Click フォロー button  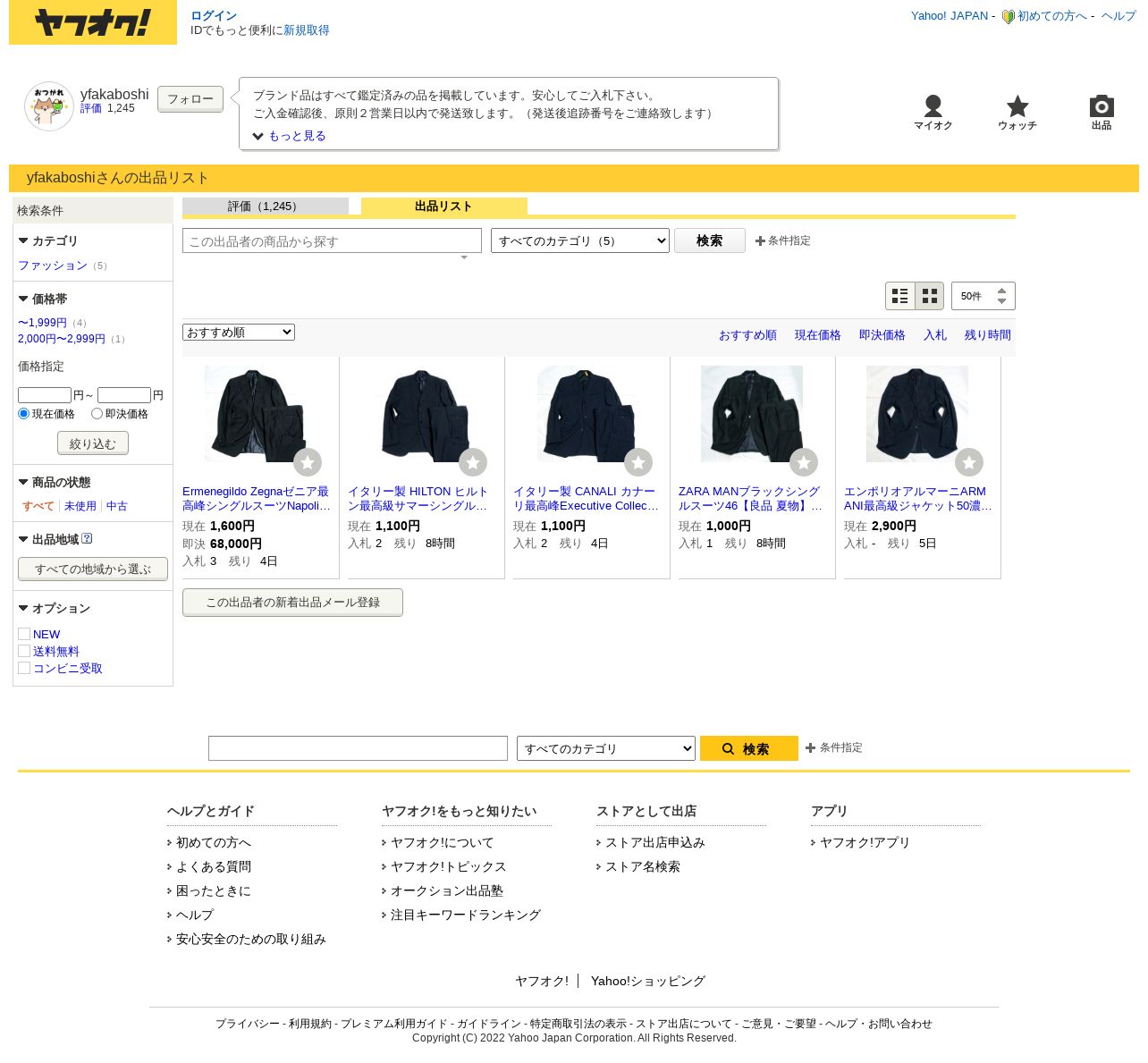click(x=190, y=99)
